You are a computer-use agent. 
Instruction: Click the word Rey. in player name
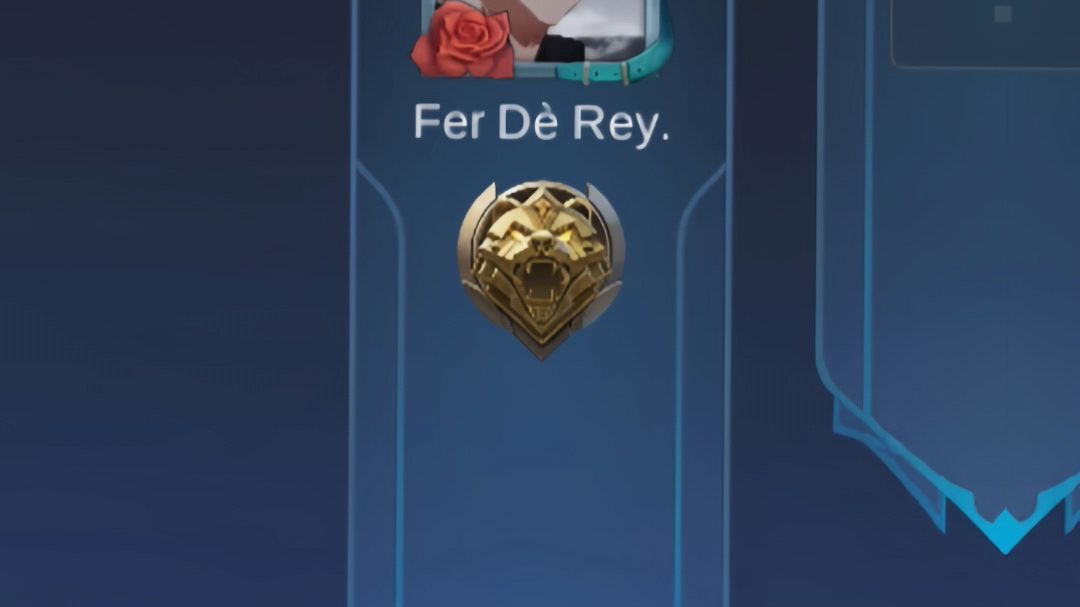(x=621, y=126)
